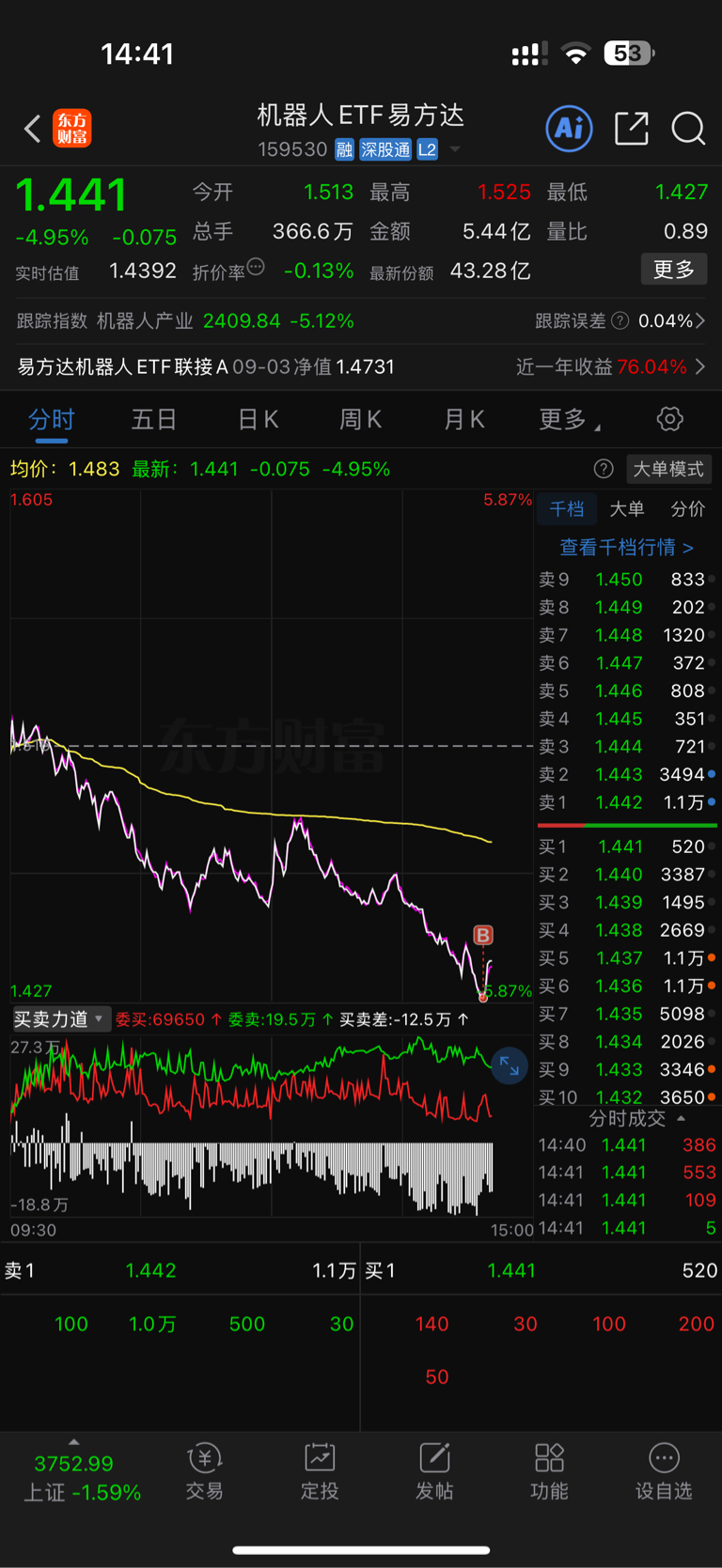Image resolution: width=722 pixels, height=1568 pixels.
Task: Open 跟踪指数 机器人产业 index link
Action: click(185, 321)
